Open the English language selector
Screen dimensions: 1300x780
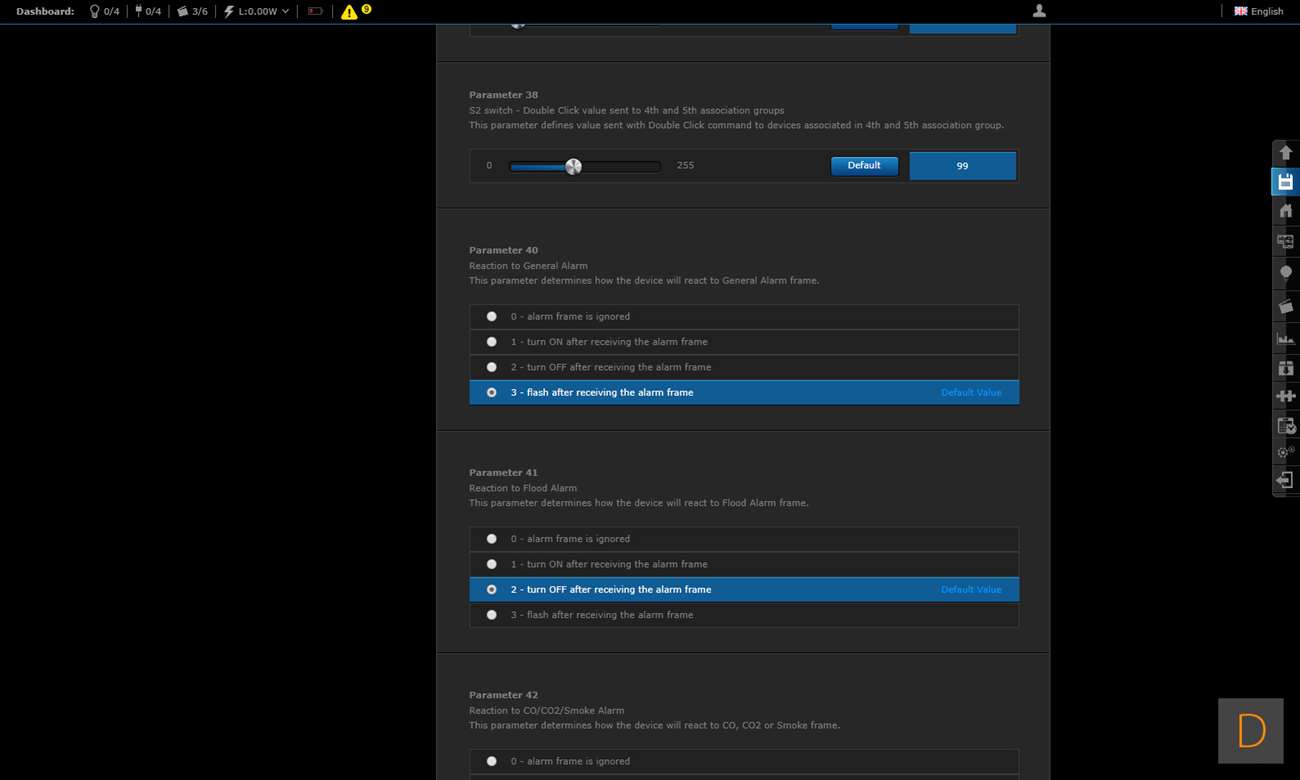pyautogui.click(x=1258, y=12)
